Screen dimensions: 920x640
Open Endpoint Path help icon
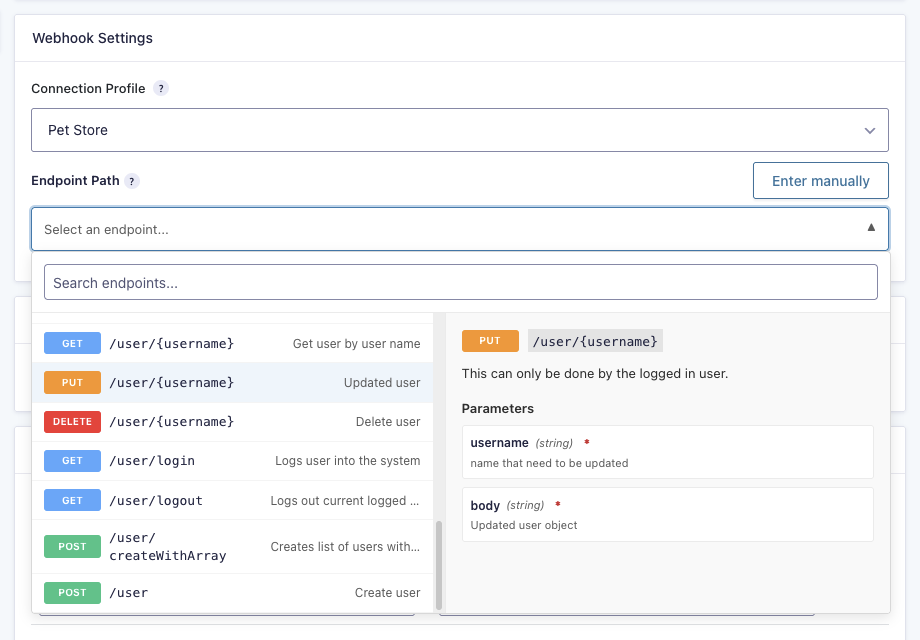click(x=132, y=181)
